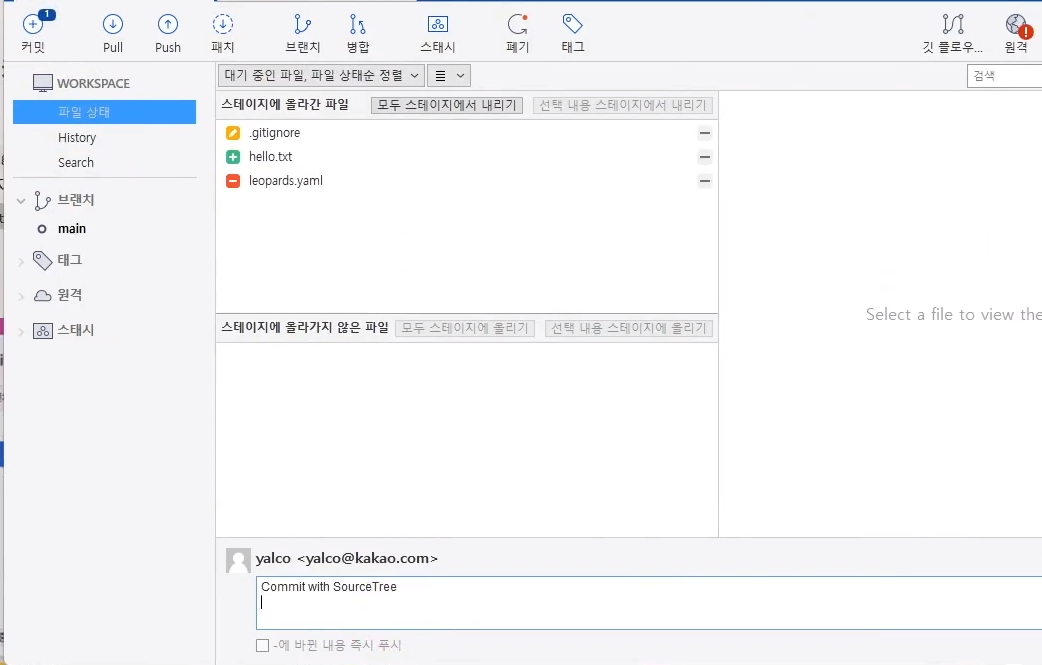Click the 태그 tag icon in sidebar

(43, 260)
